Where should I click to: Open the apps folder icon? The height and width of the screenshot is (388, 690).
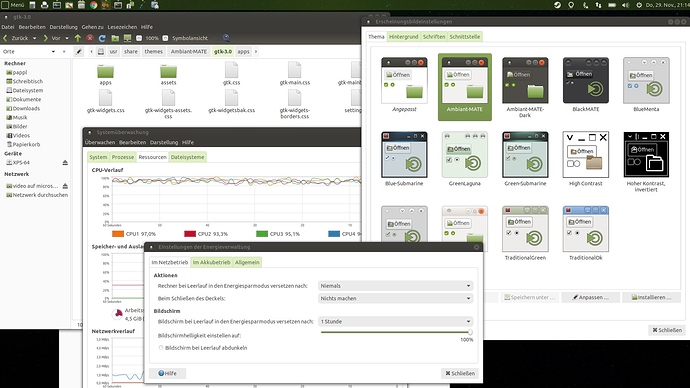click(x=106, y=71)
